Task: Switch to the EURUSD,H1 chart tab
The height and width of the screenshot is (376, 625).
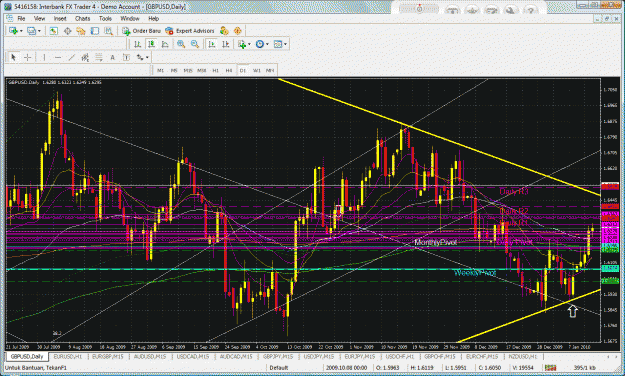Action: point(68,356)
